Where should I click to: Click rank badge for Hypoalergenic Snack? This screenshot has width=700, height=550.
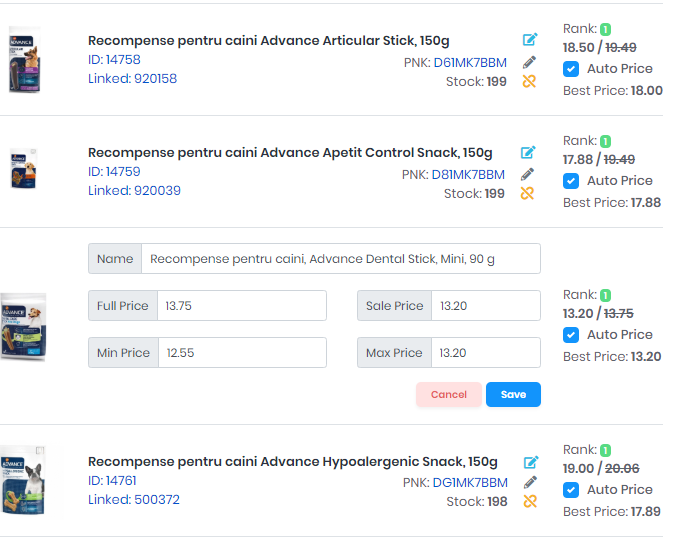click(x=605, y=450)
